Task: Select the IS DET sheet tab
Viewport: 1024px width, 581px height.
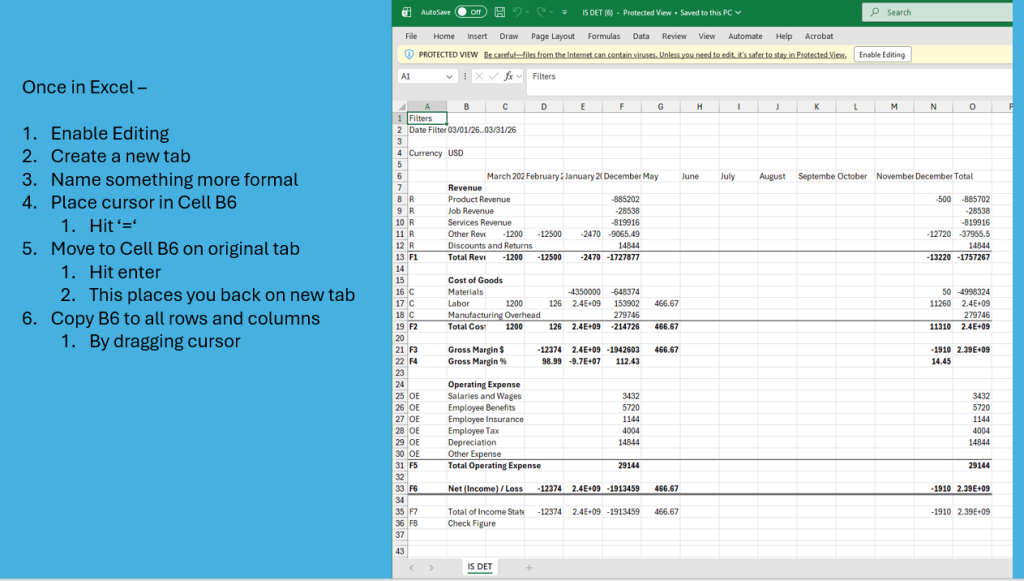Action: 479,567
